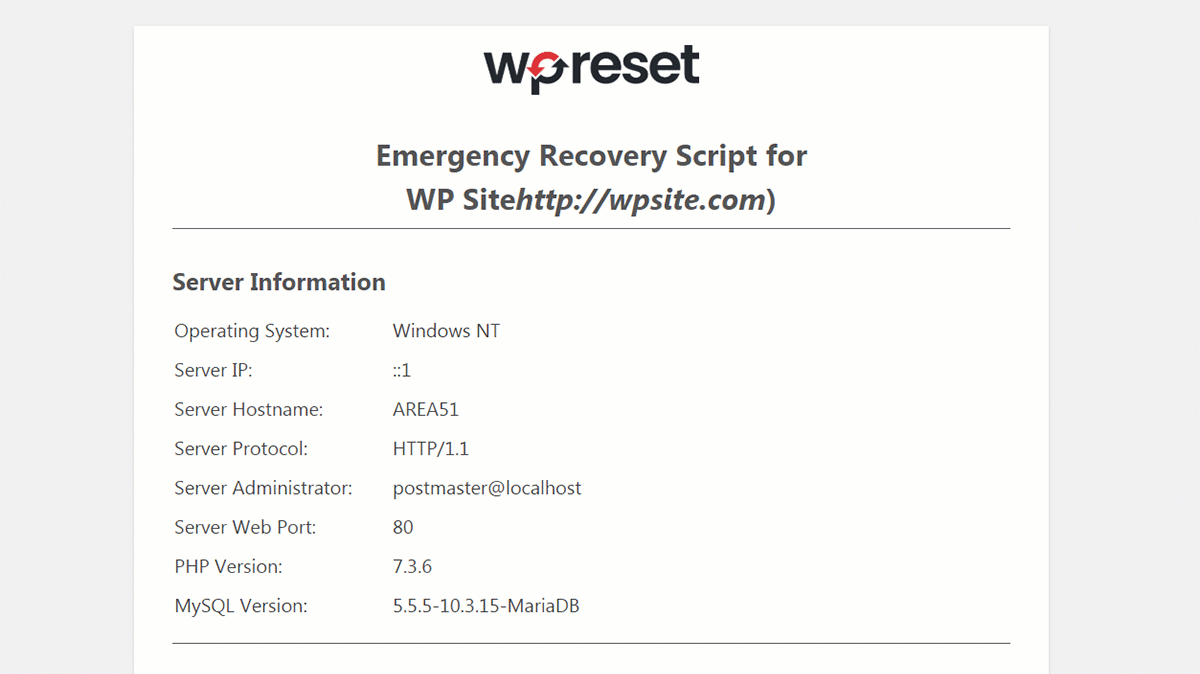Viewport: 1200px width, 674px height.
Task: Select the 5.5.5-10.3.15-MariaDB version text
Action: pyautogui.click(x=486, y=605)
